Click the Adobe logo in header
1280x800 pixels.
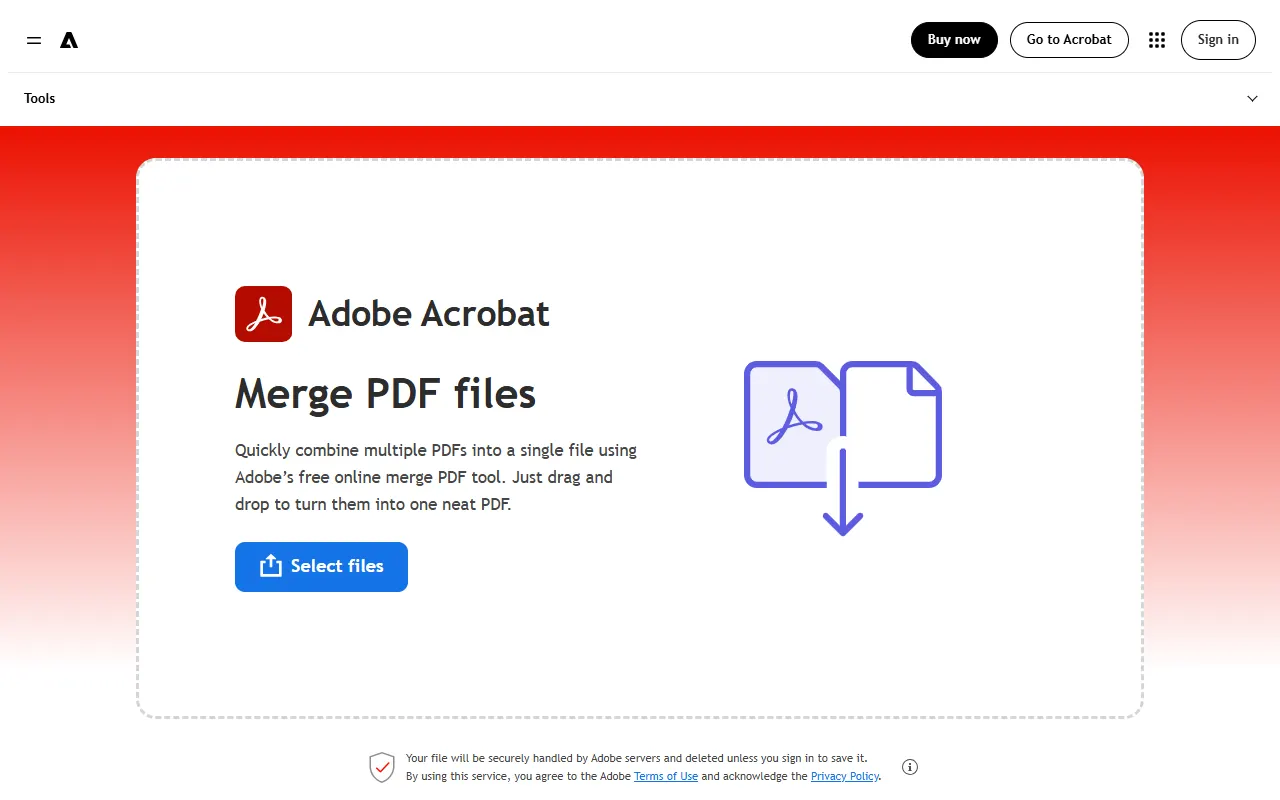69,40
